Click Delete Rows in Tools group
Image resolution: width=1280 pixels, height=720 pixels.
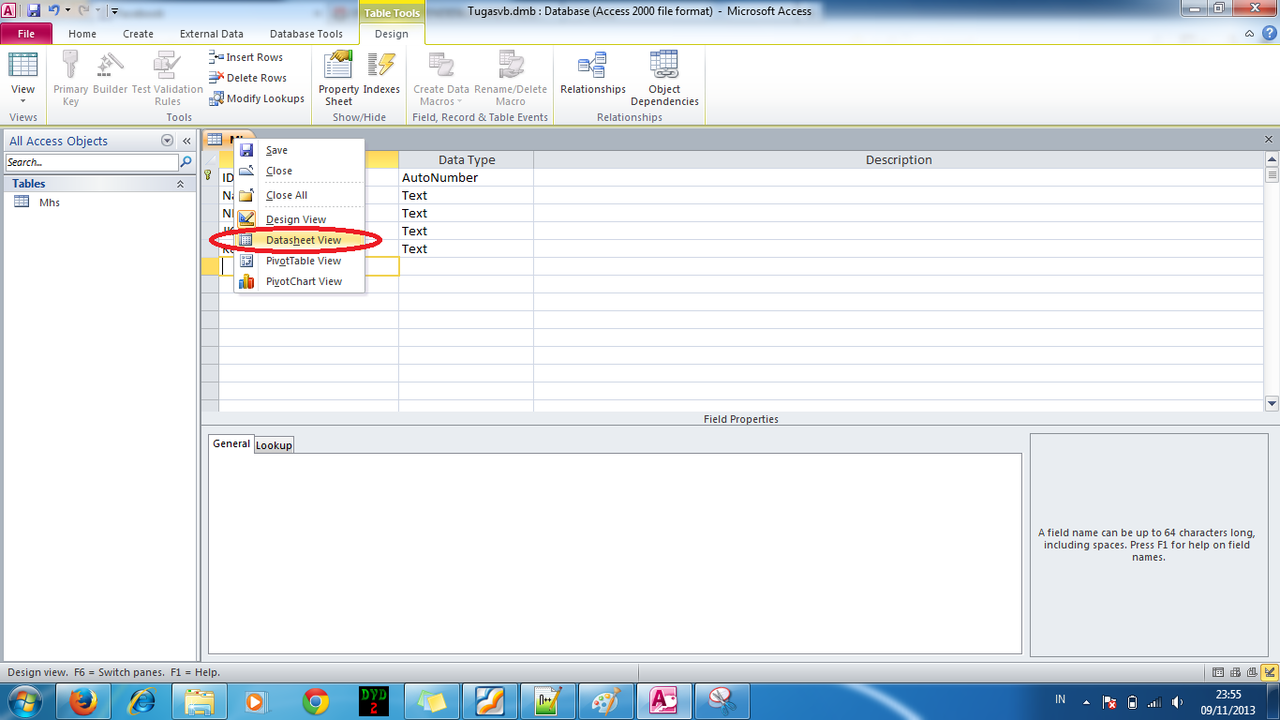coord(248,78)
